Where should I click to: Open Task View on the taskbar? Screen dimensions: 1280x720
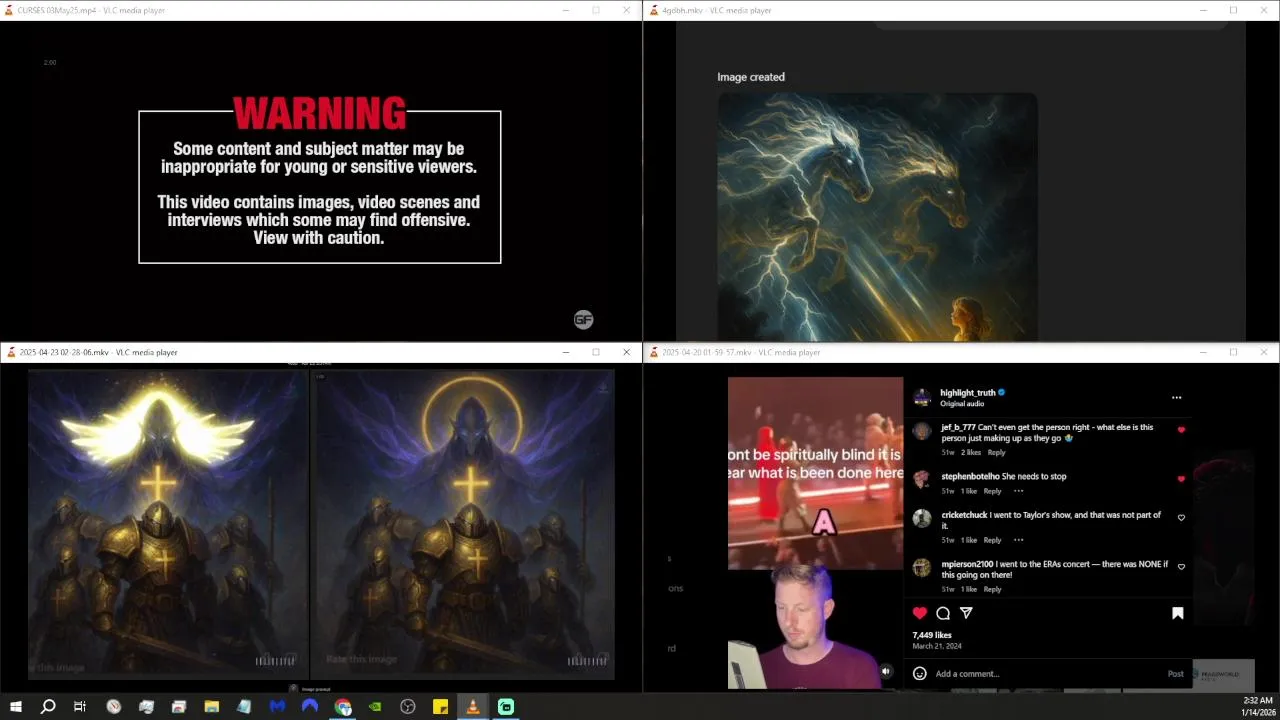pyautogui.click(x=80, y=707)
